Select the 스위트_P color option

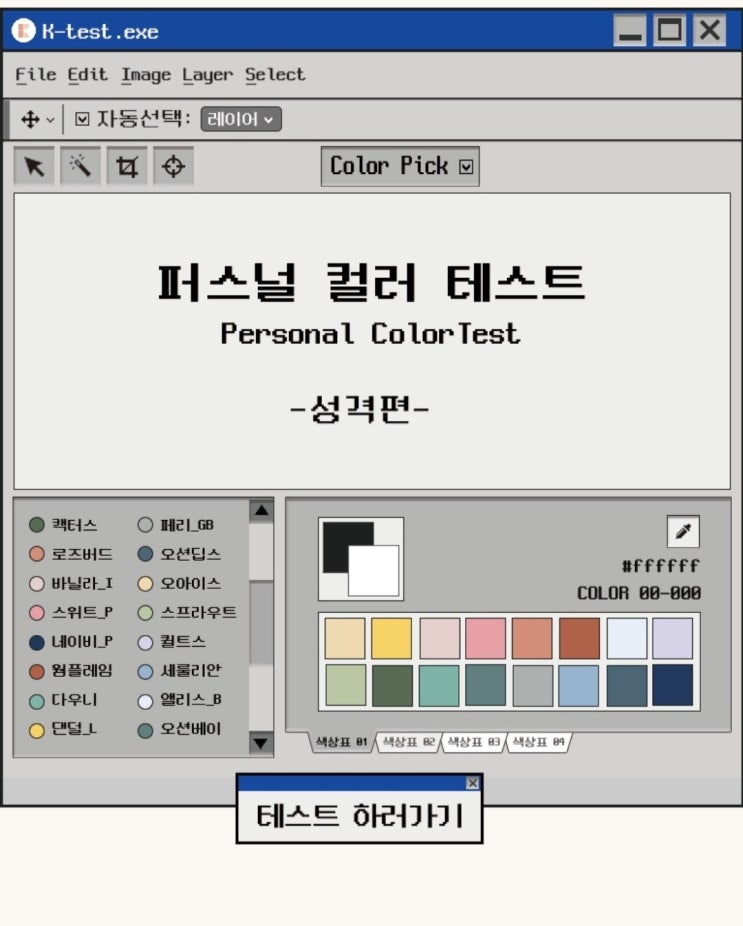coord(70,612)
